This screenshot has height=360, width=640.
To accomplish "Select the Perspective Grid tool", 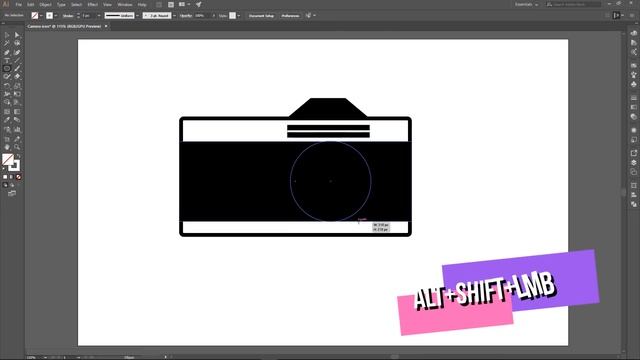I will point(17,102).
